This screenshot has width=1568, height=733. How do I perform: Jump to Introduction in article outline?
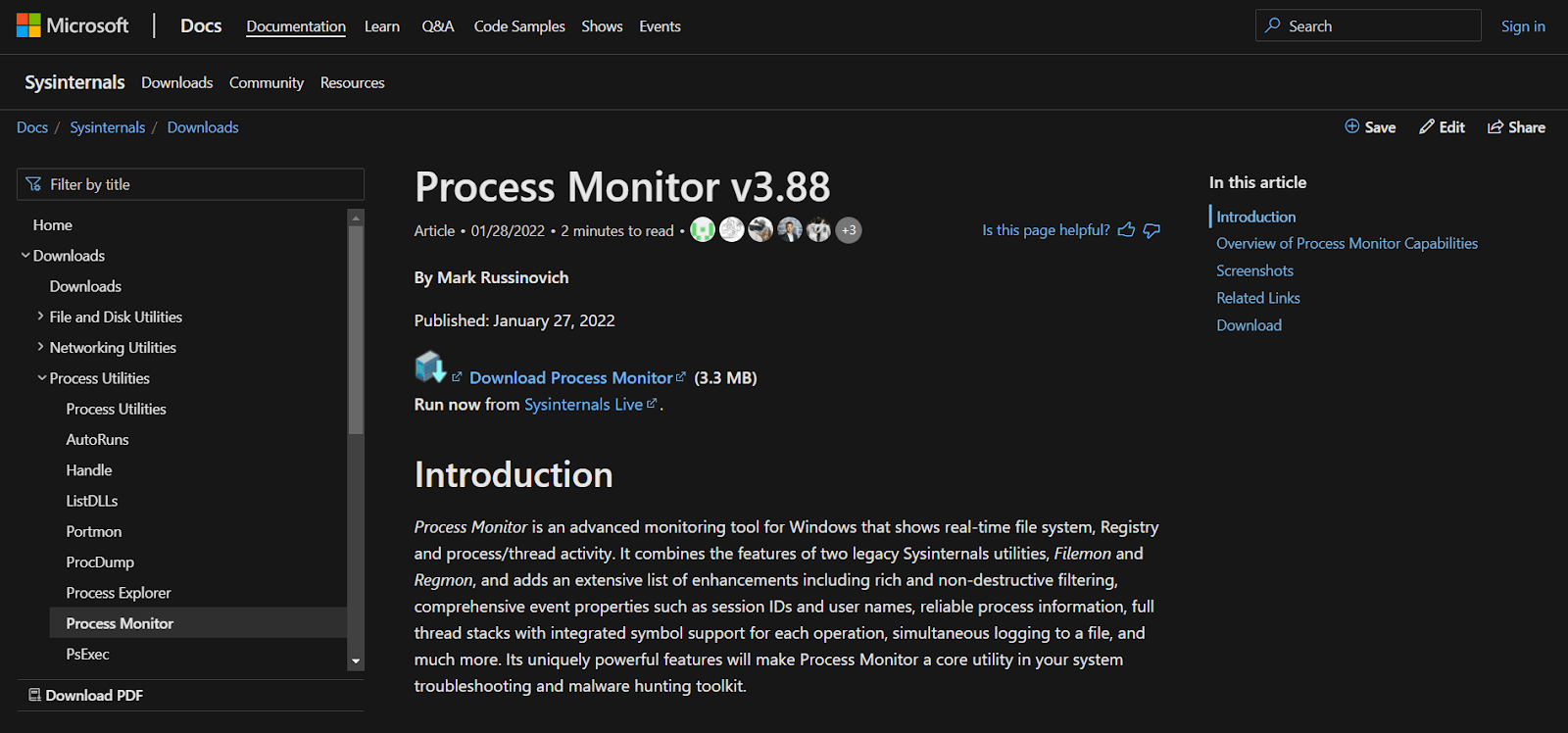click(1255, 217)
